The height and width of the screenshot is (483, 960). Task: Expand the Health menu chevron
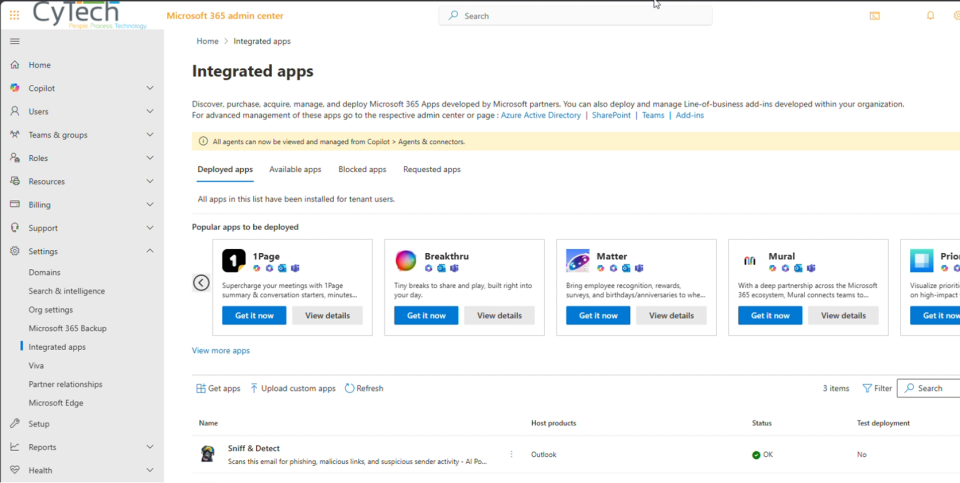[x=150, y=470]
